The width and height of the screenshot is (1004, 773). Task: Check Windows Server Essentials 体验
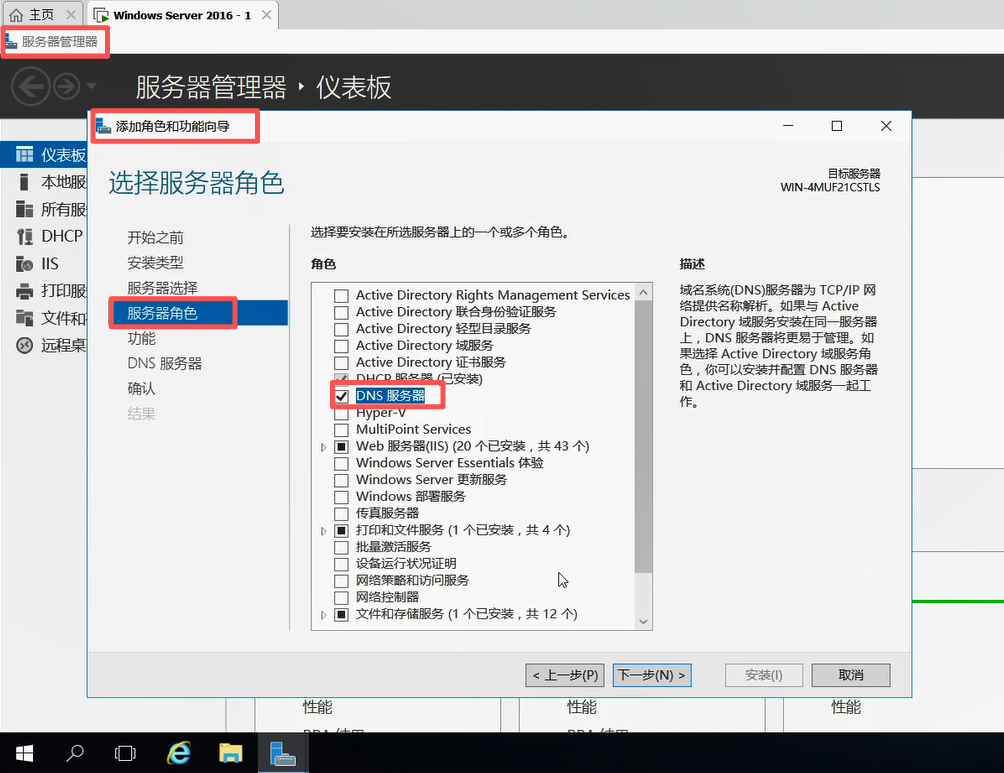pyautogui.click(x=341, y=463)
